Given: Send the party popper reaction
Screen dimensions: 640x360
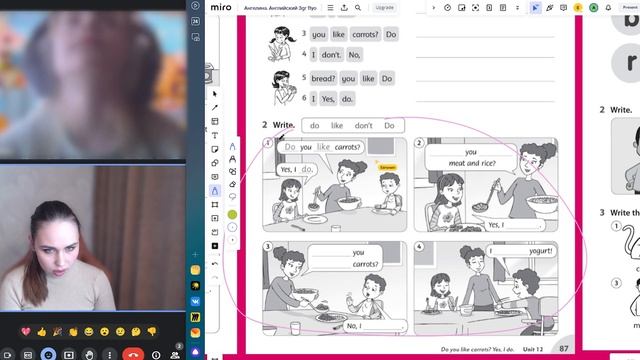Looking at the screenshot, I should pos(57,331).
